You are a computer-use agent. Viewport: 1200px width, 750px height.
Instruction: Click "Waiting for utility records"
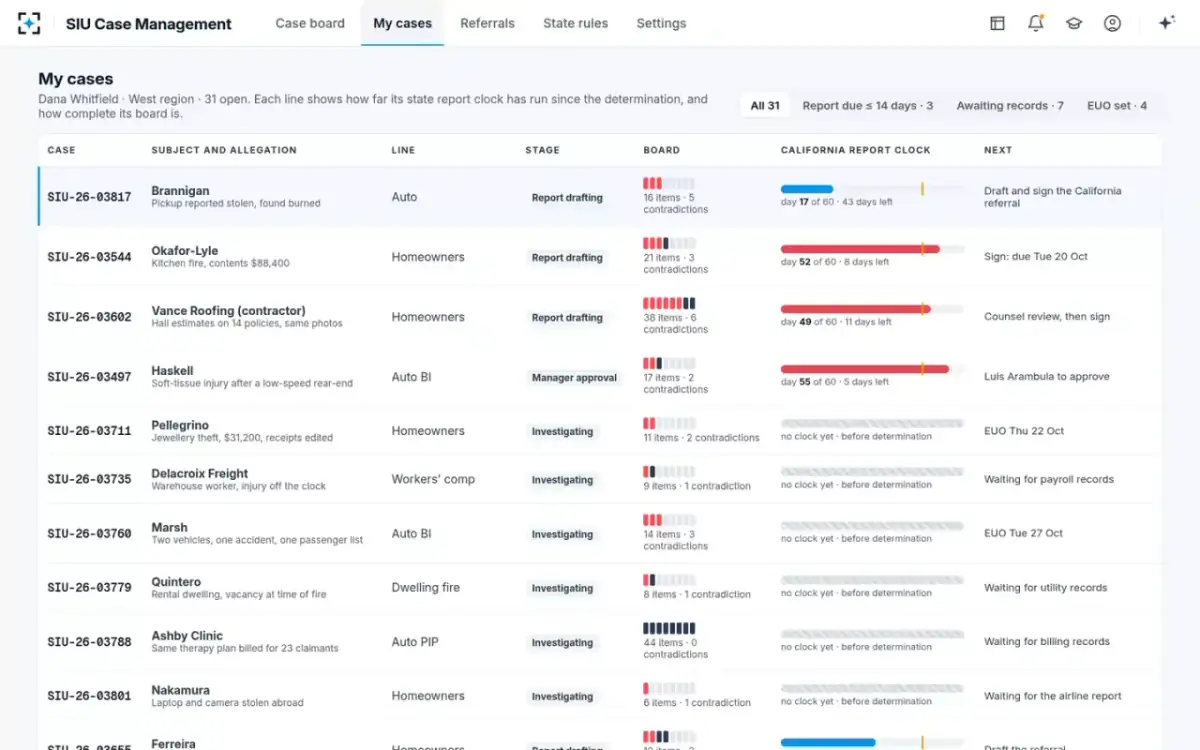click(1046, 588)
